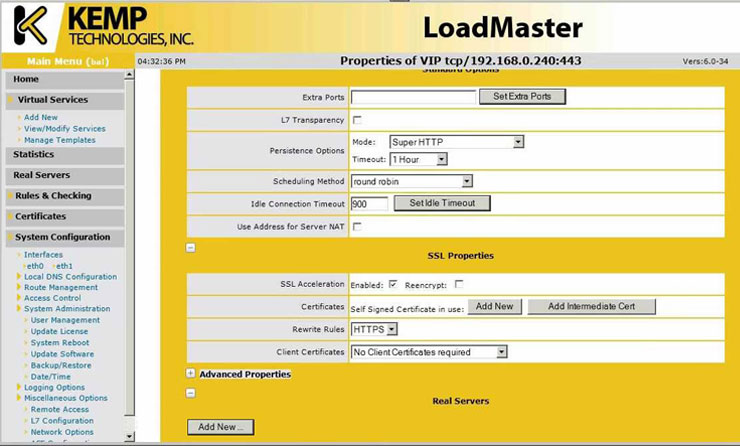Viewport: 740px width, 446px height.
Task: Open the Client Certificates dropdown
Action: pos(429,352)
